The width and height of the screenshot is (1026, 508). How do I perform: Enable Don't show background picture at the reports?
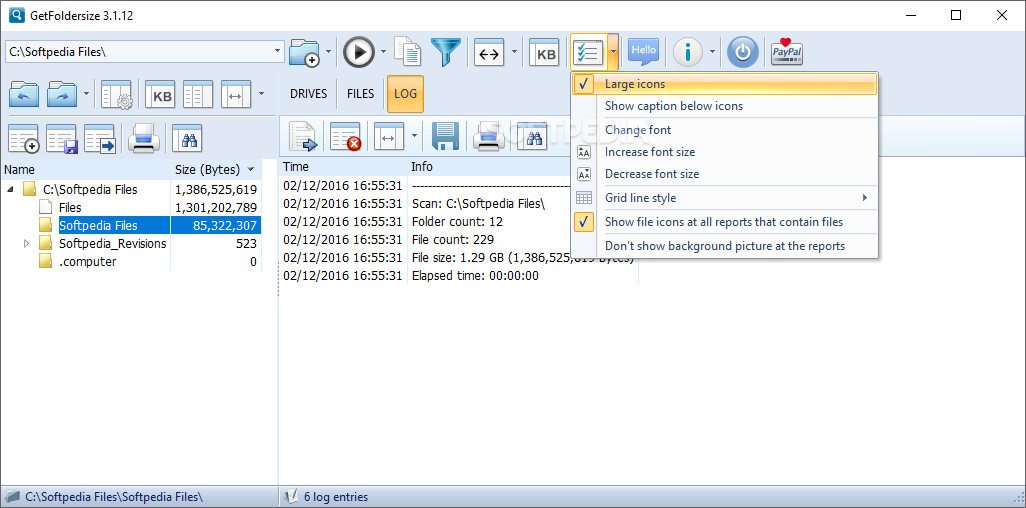724,246
